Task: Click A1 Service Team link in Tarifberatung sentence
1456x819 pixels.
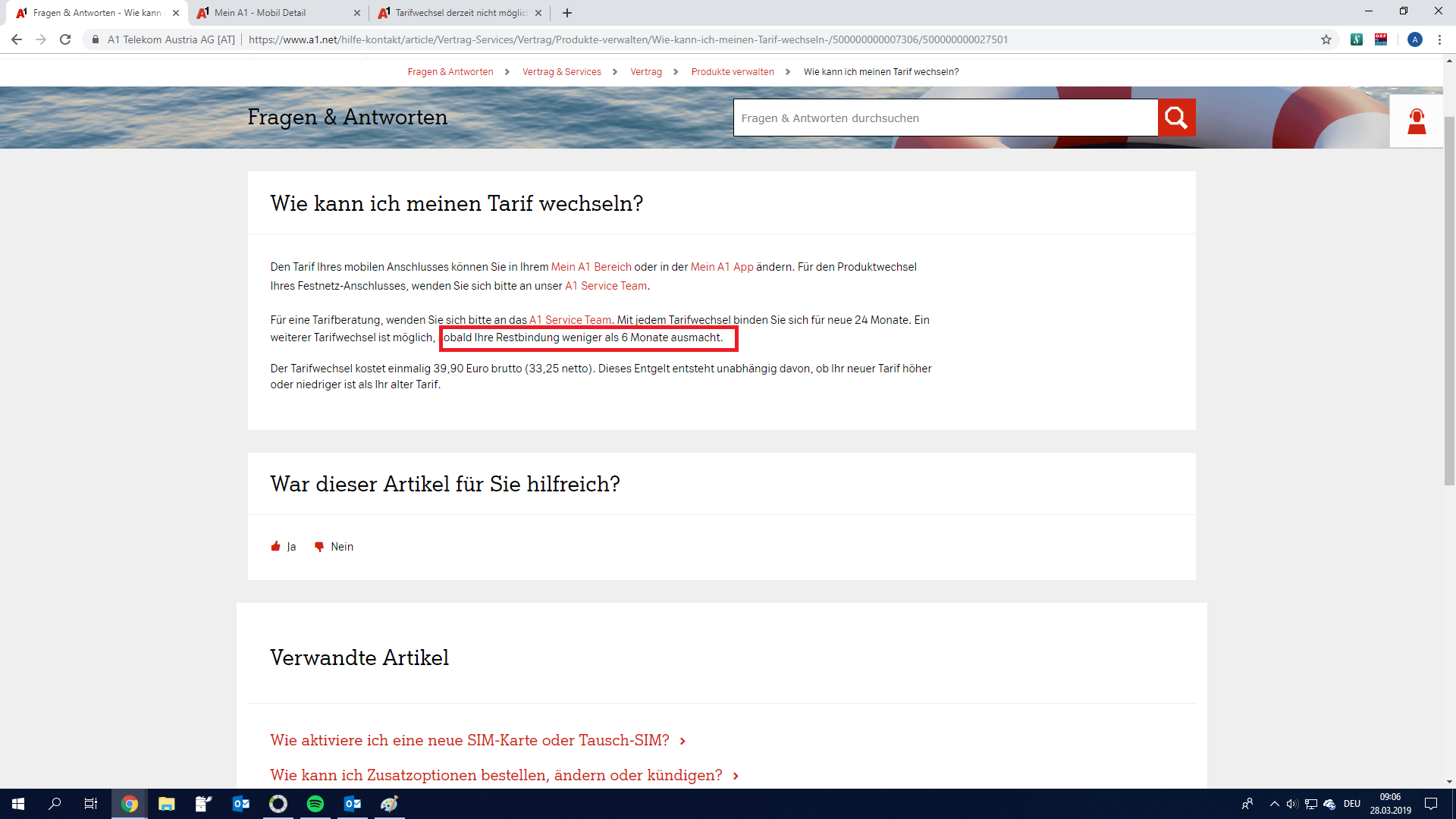Action: (570, 320)
